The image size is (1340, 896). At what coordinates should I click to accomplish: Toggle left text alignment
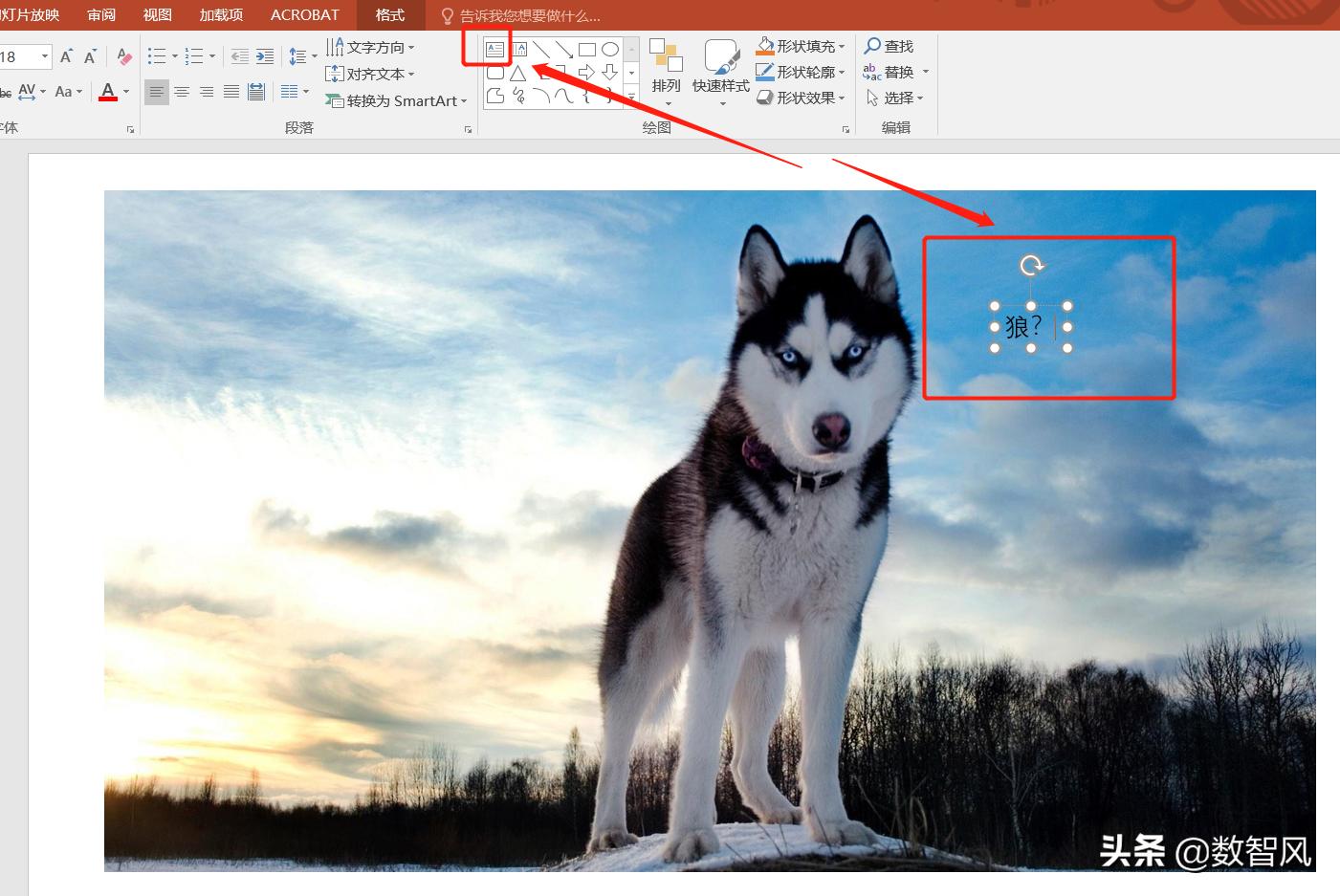156,92
